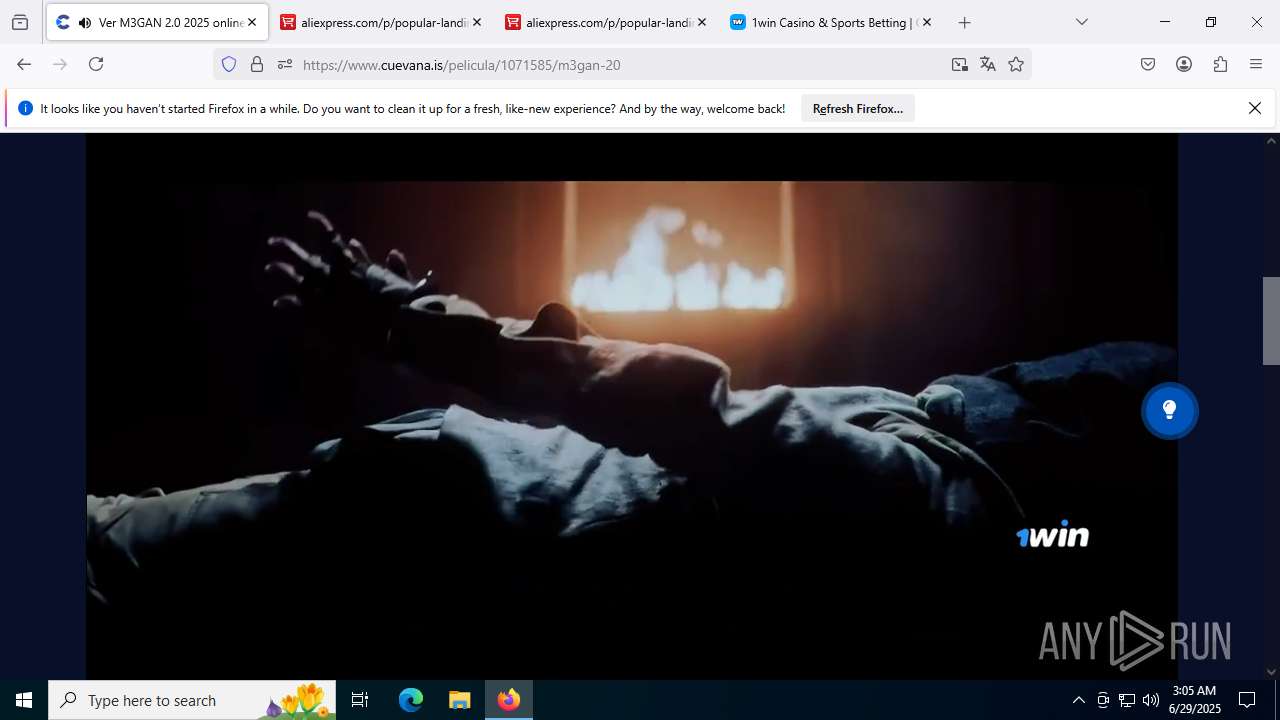Viewport: 1280px width, 720px height.
Task: Open Windows notification center
Action: tap(1247, 700)
